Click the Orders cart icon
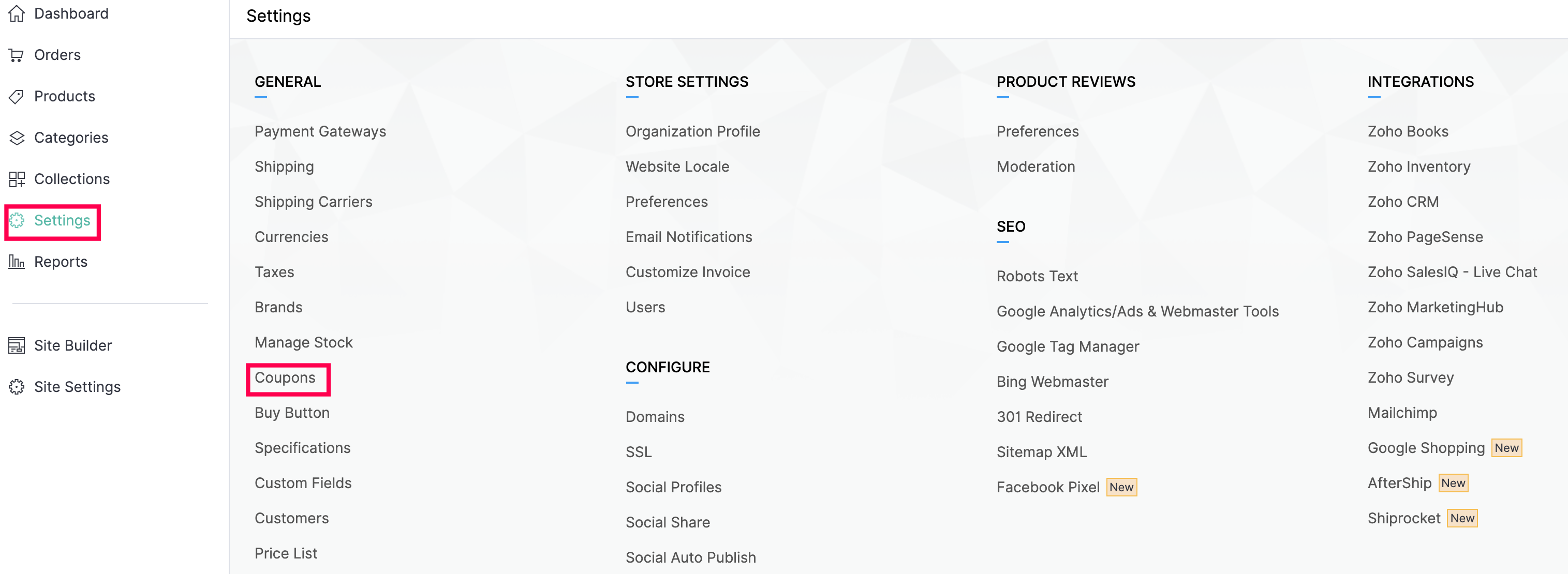Viewport: 1568px width, 574px height. [17, 55]
